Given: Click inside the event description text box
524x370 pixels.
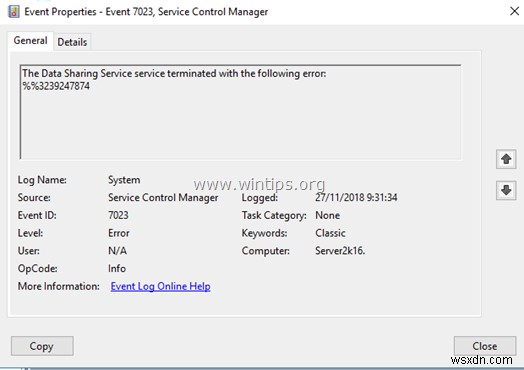Looking at the screenshot, I should (241, 112).
